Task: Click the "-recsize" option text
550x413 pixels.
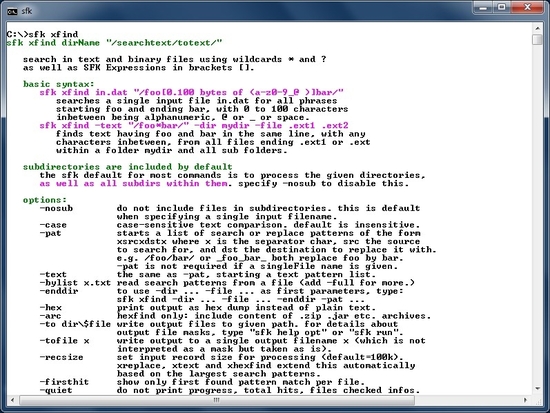Action: [62, 357]
